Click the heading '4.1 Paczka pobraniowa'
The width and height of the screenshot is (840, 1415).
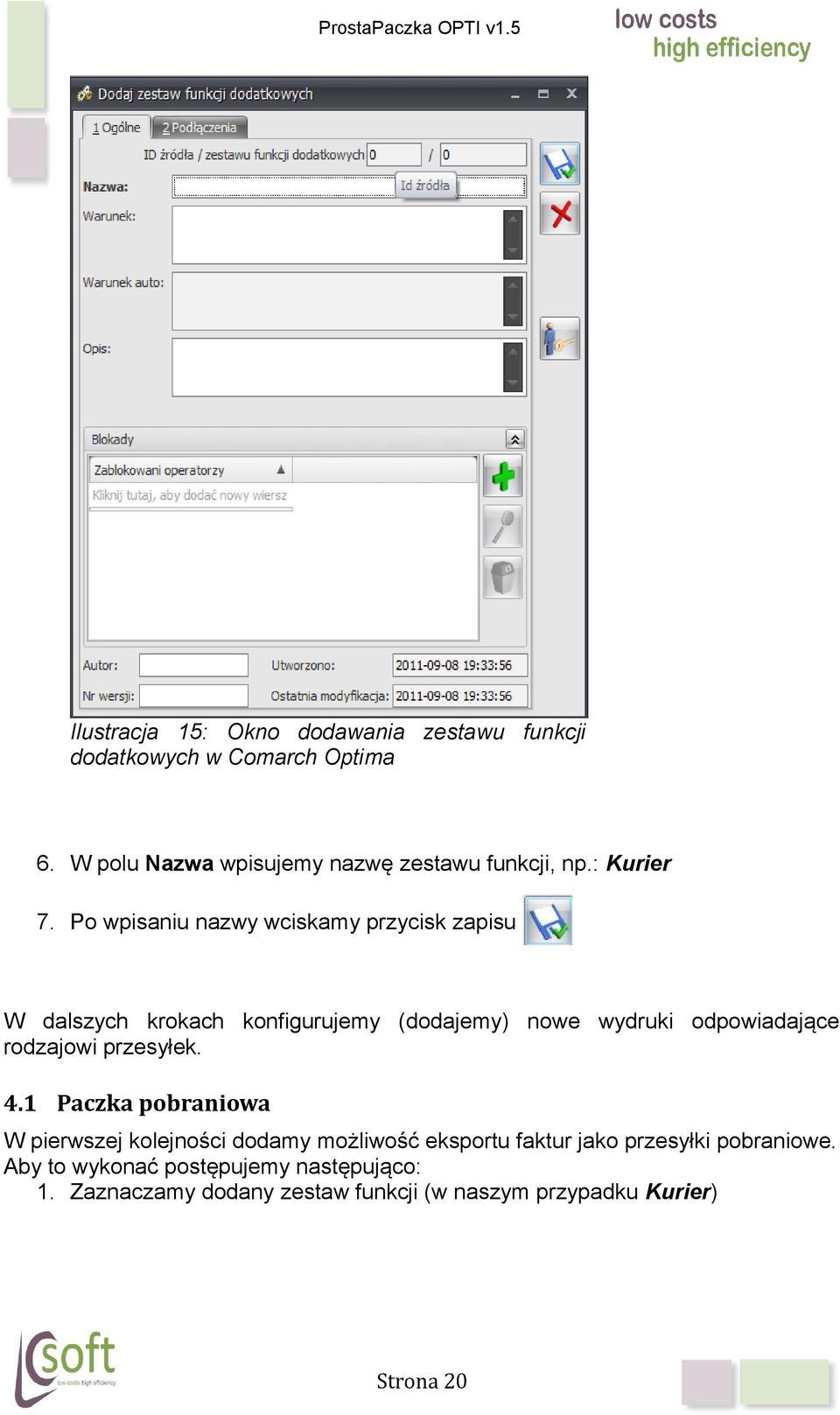coord(137,1103)
